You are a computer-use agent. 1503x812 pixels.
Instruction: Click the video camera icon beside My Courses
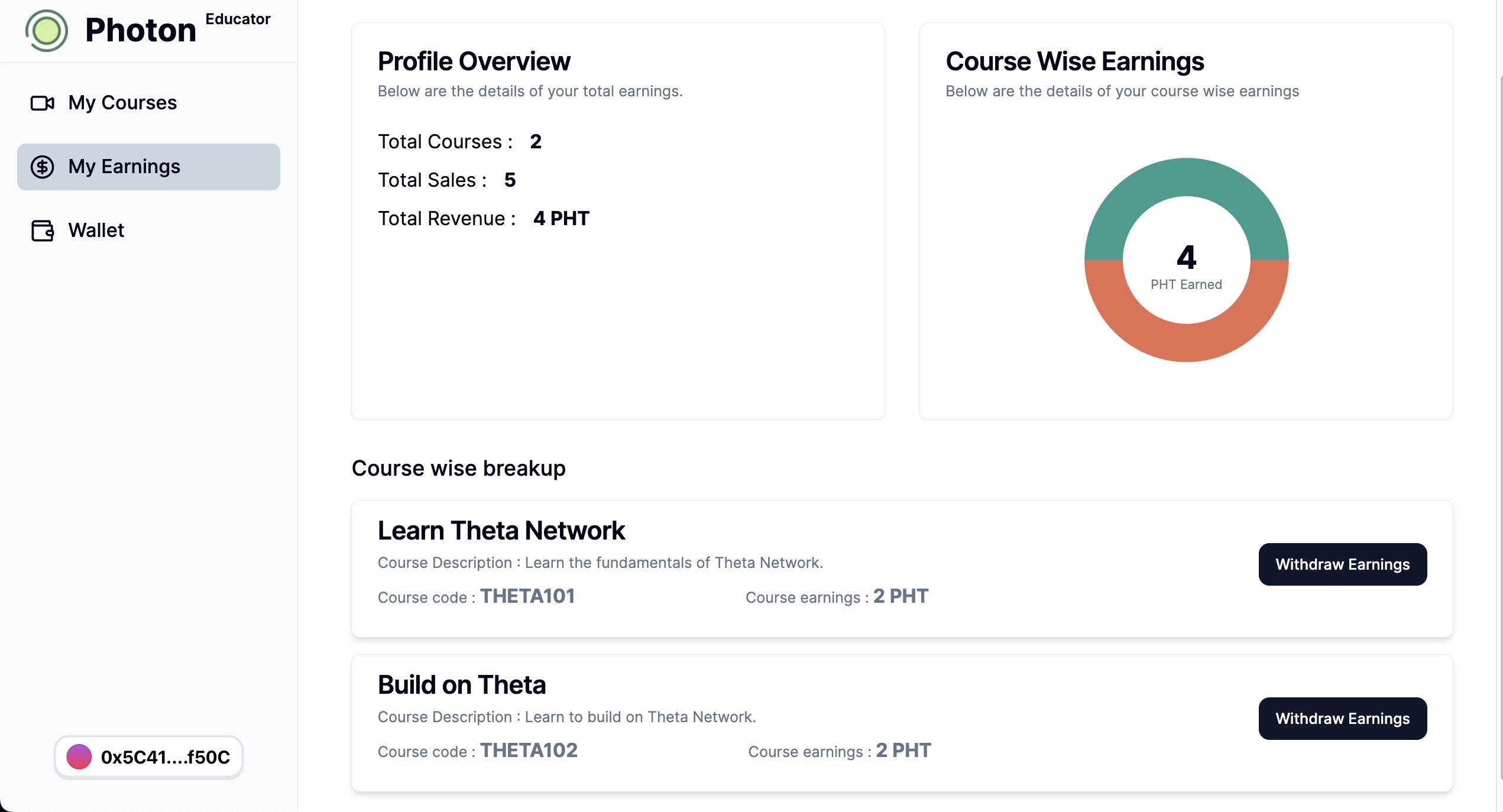[42, 103]
